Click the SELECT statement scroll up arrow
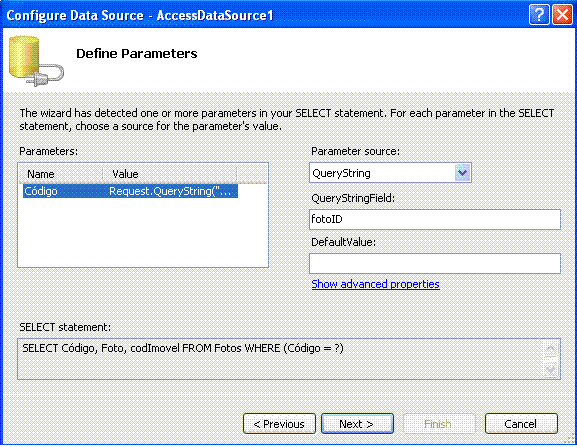This screenshot has width=577, height=447. click(551, 349)
